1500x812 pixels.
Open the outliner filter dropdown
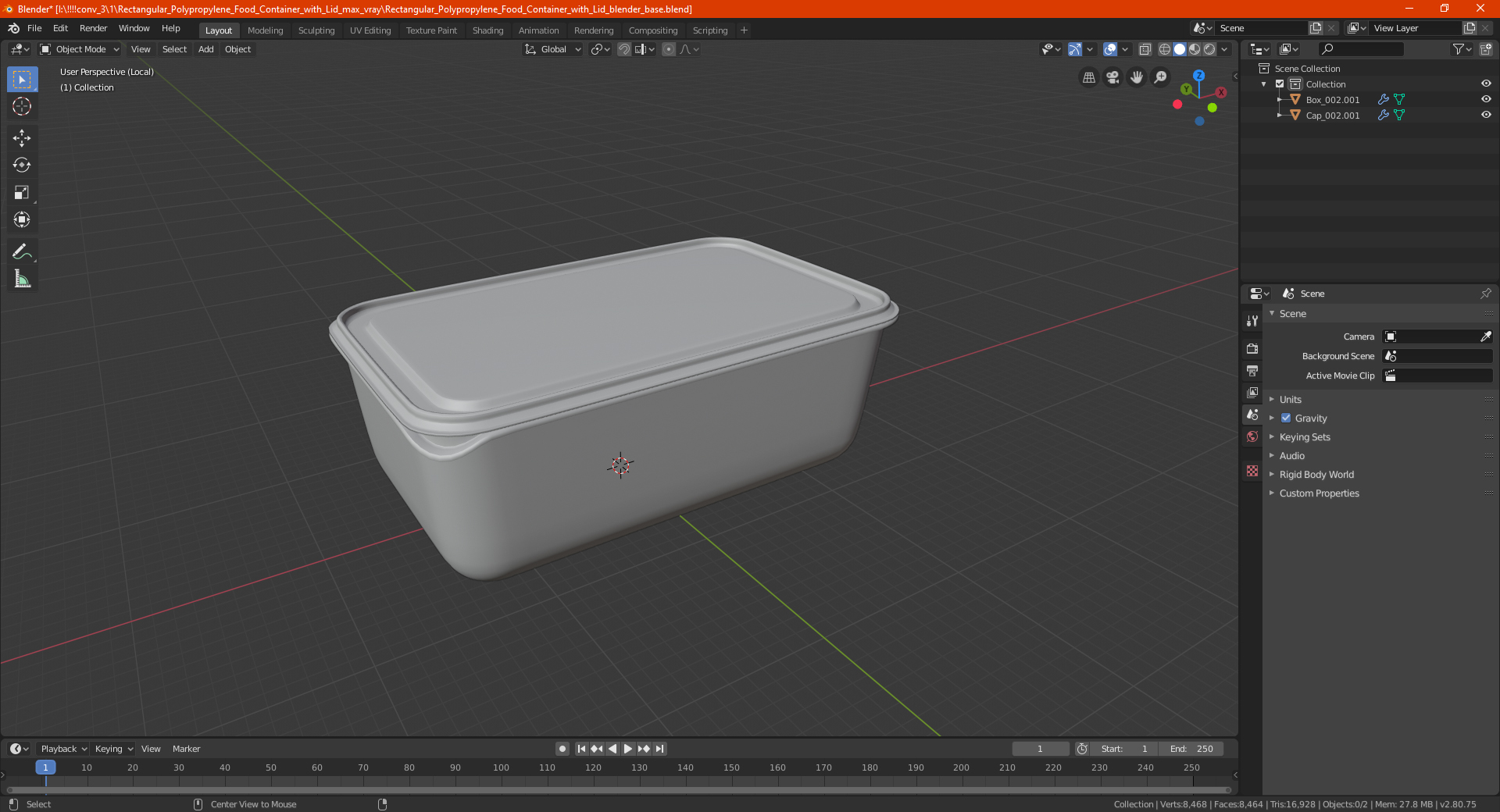pos(1462,49)
